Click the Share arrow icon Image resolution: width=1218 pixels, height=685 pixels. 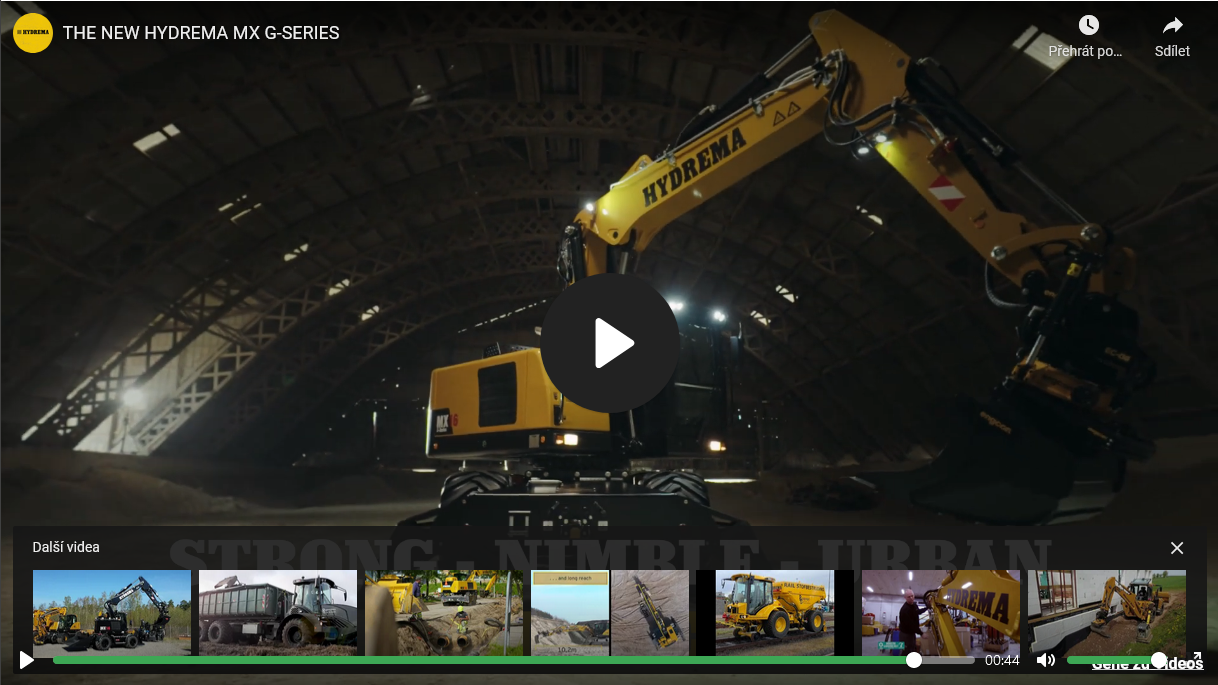coord(1173,25)
